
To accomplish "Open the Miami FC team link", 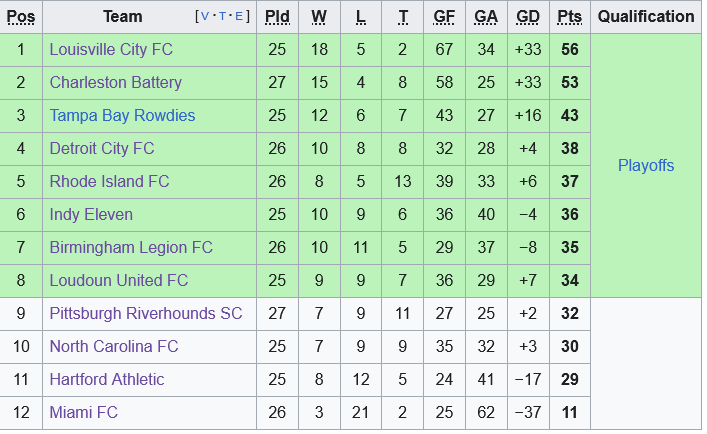I will pos(84,412).
